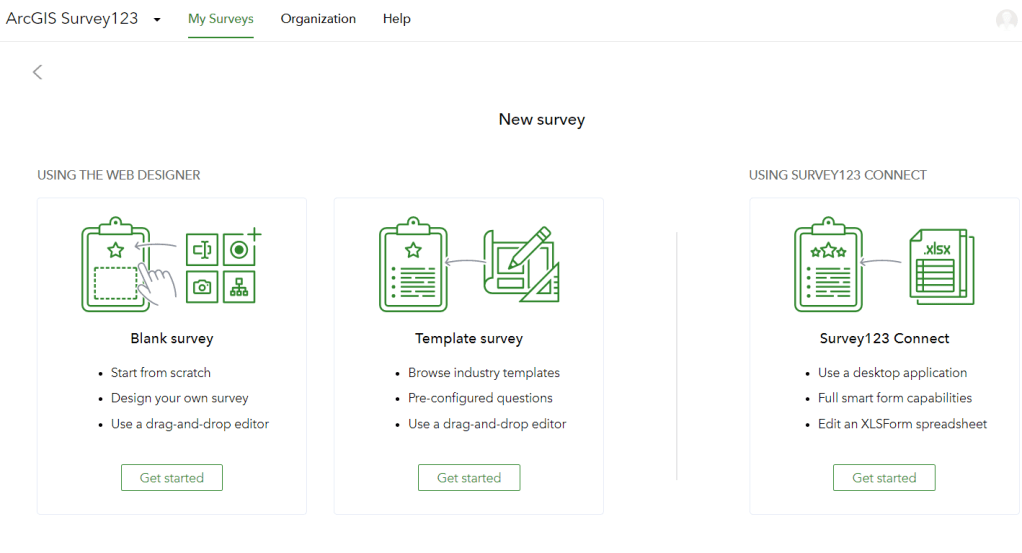Image resolution: width=1022 pixels, height=553 pixels.
Task: Click the ArcGIS Survey123 title
Action: (x=72, y=19)
